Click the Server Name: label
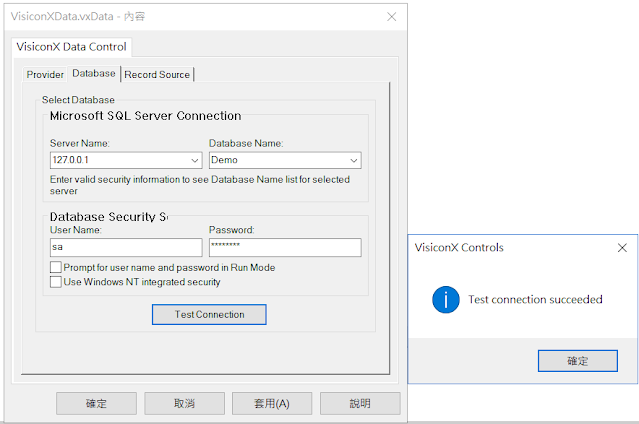 point(80,144)
